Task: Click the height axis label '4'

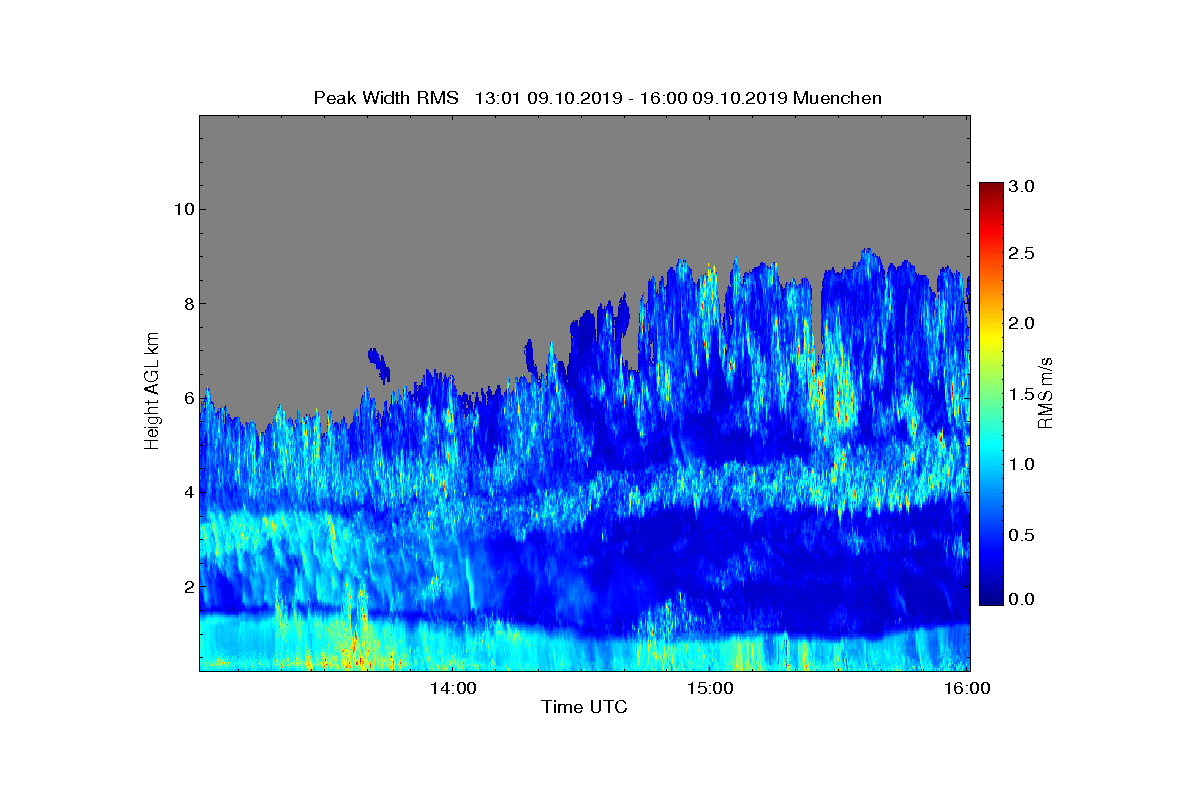Action: tap(188, 492)
